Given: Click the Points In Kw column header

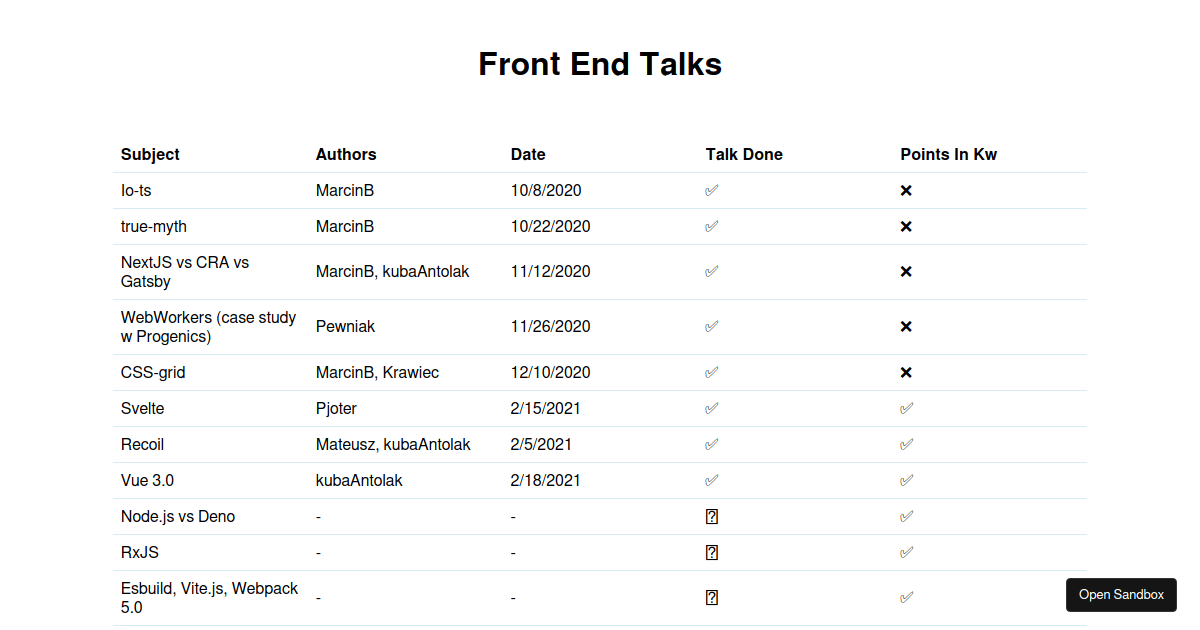Looking at the screenshot, I should click(x=948, y=154).
